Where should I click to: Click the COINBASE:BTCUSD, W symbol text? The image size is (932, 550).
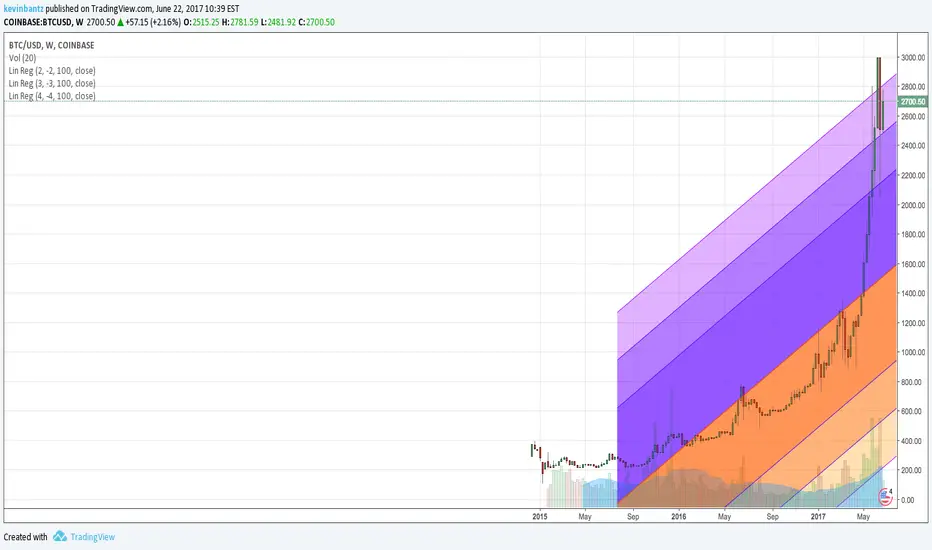pyautogui.click(x=43, y=22)
